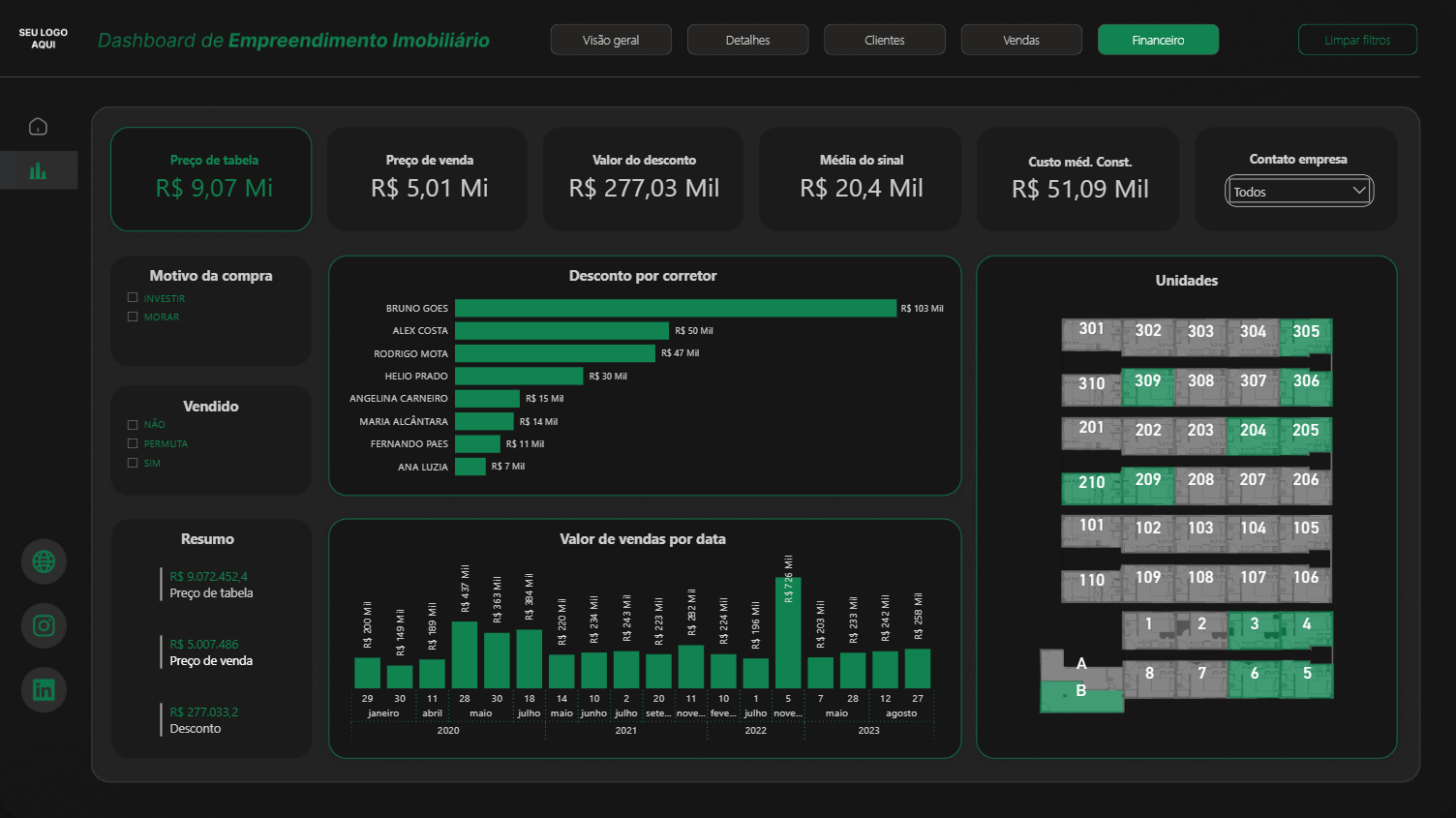This screenshot has height=818, width=1456.
Task: Select the Preço de tabela card
Action: click(211, 179)
